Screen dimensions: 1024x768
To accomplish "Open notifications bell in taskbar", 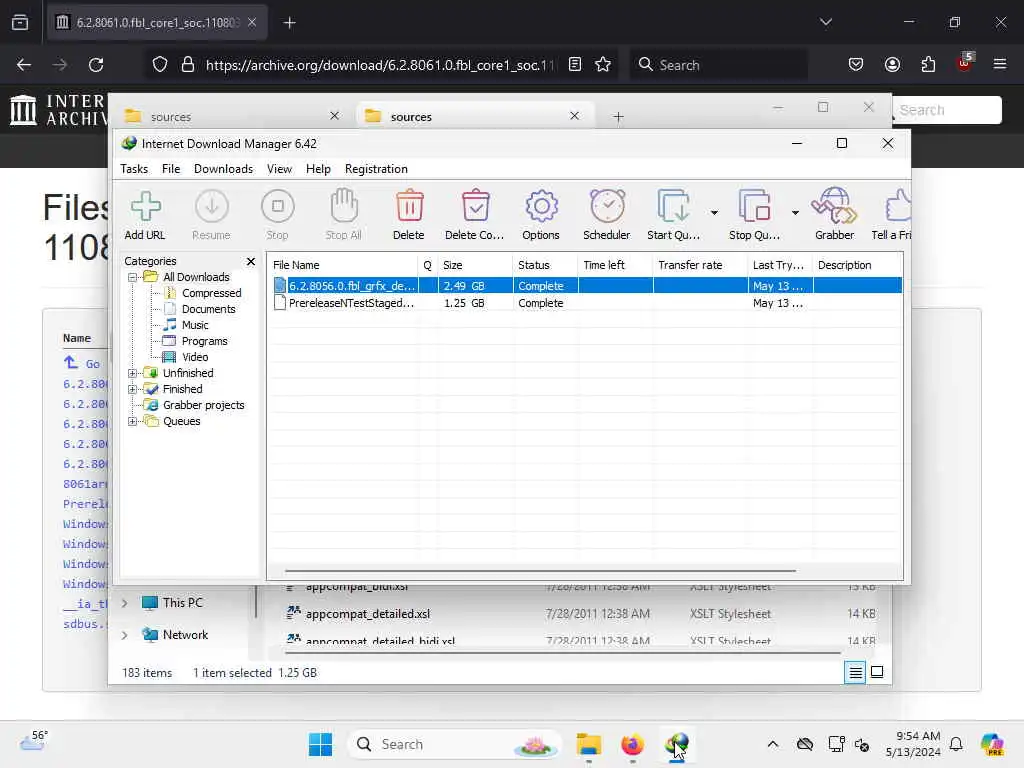I will click(956, 744).
